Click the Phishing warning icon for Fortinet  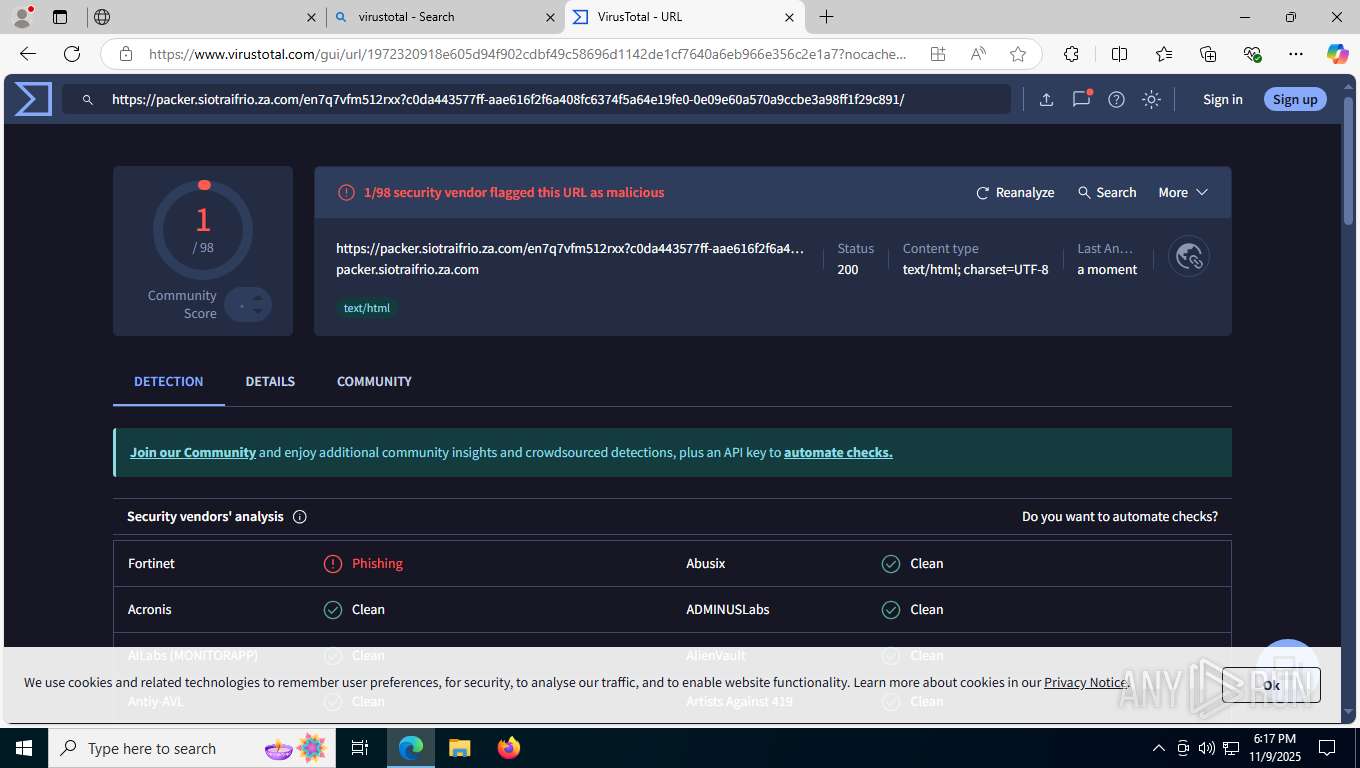(333, 564)
